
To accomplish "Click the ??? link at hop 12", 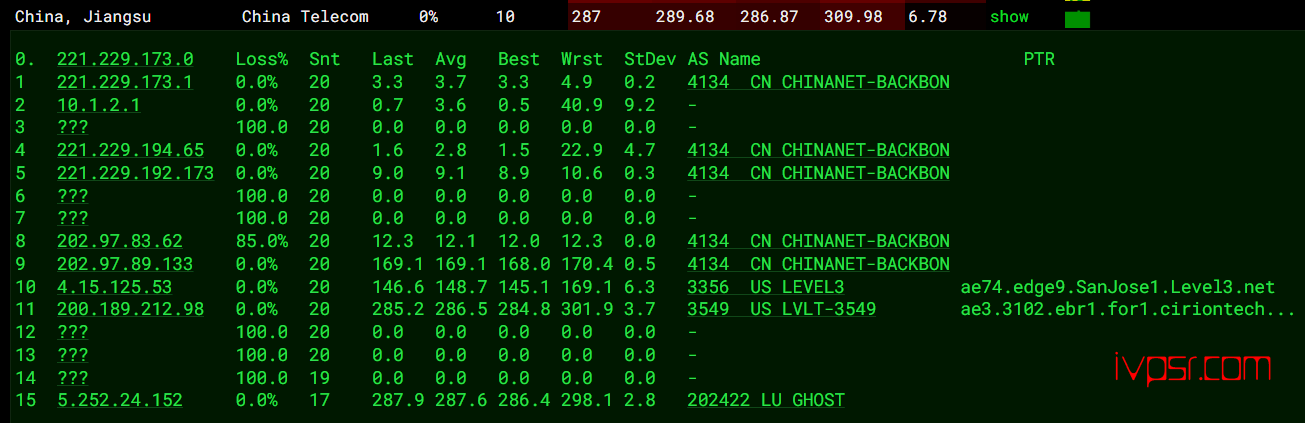I will coord(72,332).
